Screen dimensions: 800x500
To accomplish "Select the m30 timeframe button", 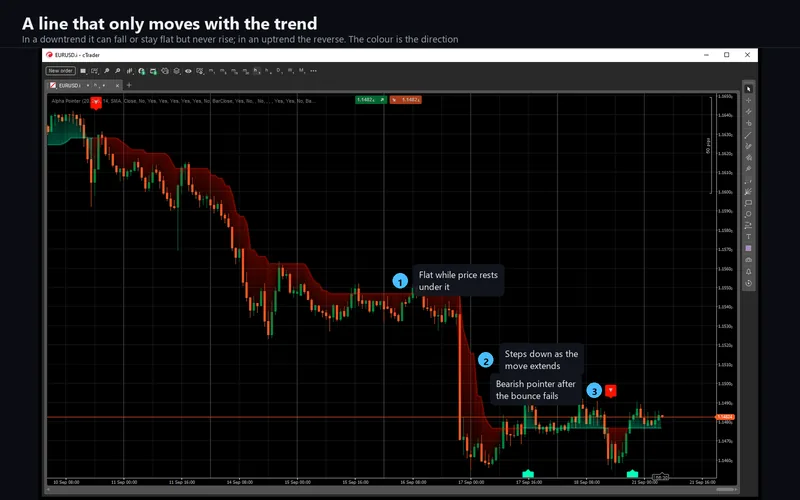I will [245, 71].
